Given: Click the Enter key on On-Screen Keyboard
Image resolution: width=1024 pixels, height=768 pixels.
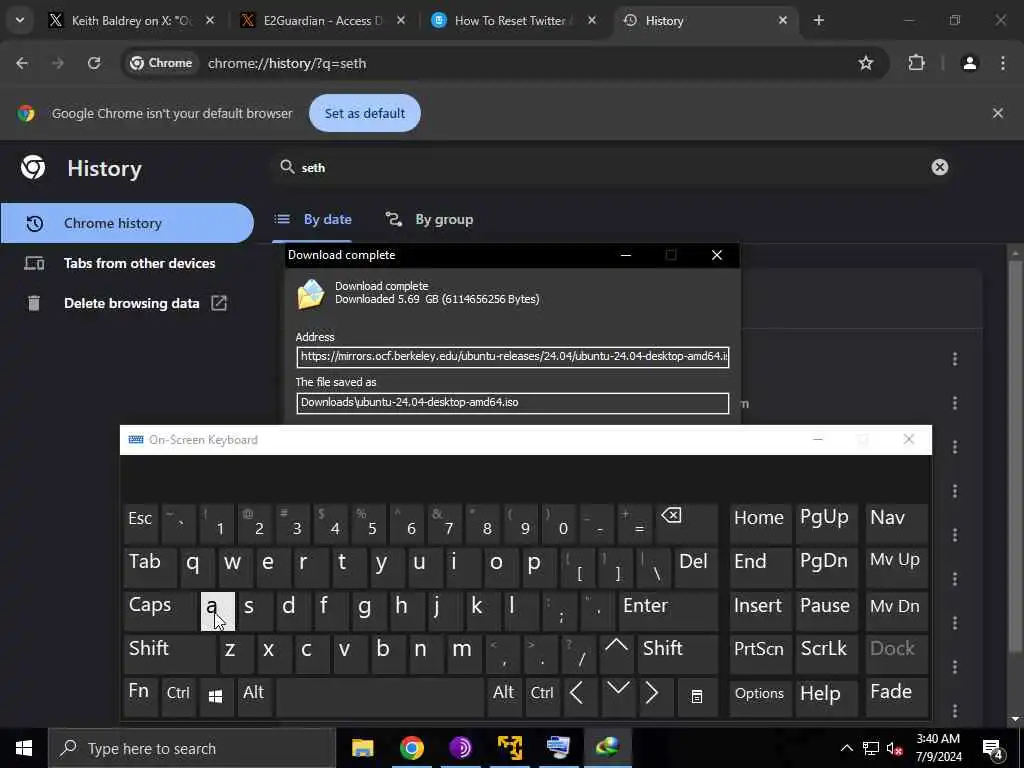Looking at the screenshot, I should click(667, 610).
